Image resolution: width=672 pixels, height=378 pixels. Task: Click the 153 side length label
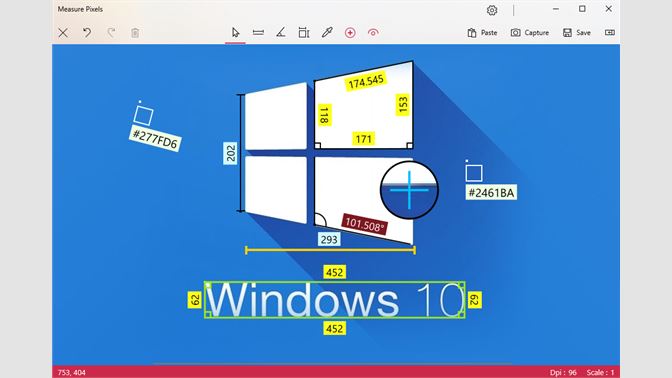pyautogui.click(x=403, y=105)
